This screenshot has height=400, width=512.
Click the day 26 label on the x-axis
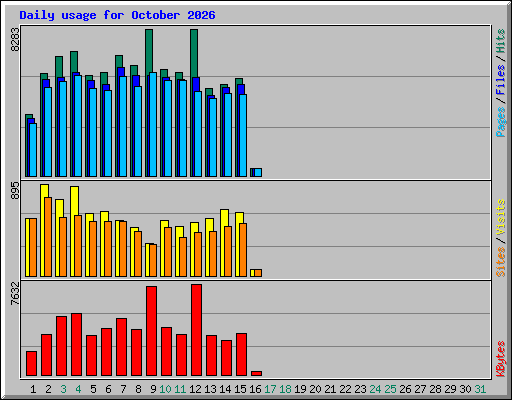coord(405,389)
